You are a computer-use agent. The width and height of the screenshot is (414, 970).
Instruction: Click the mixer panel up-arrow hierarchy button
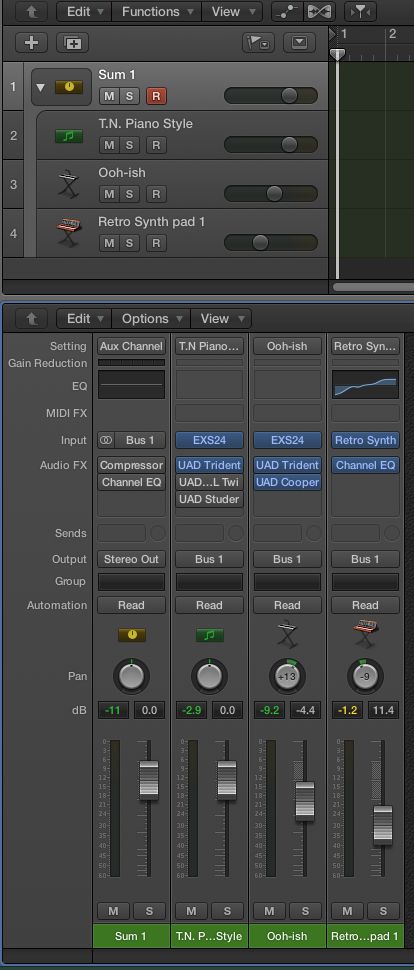[x=31, y=319]
